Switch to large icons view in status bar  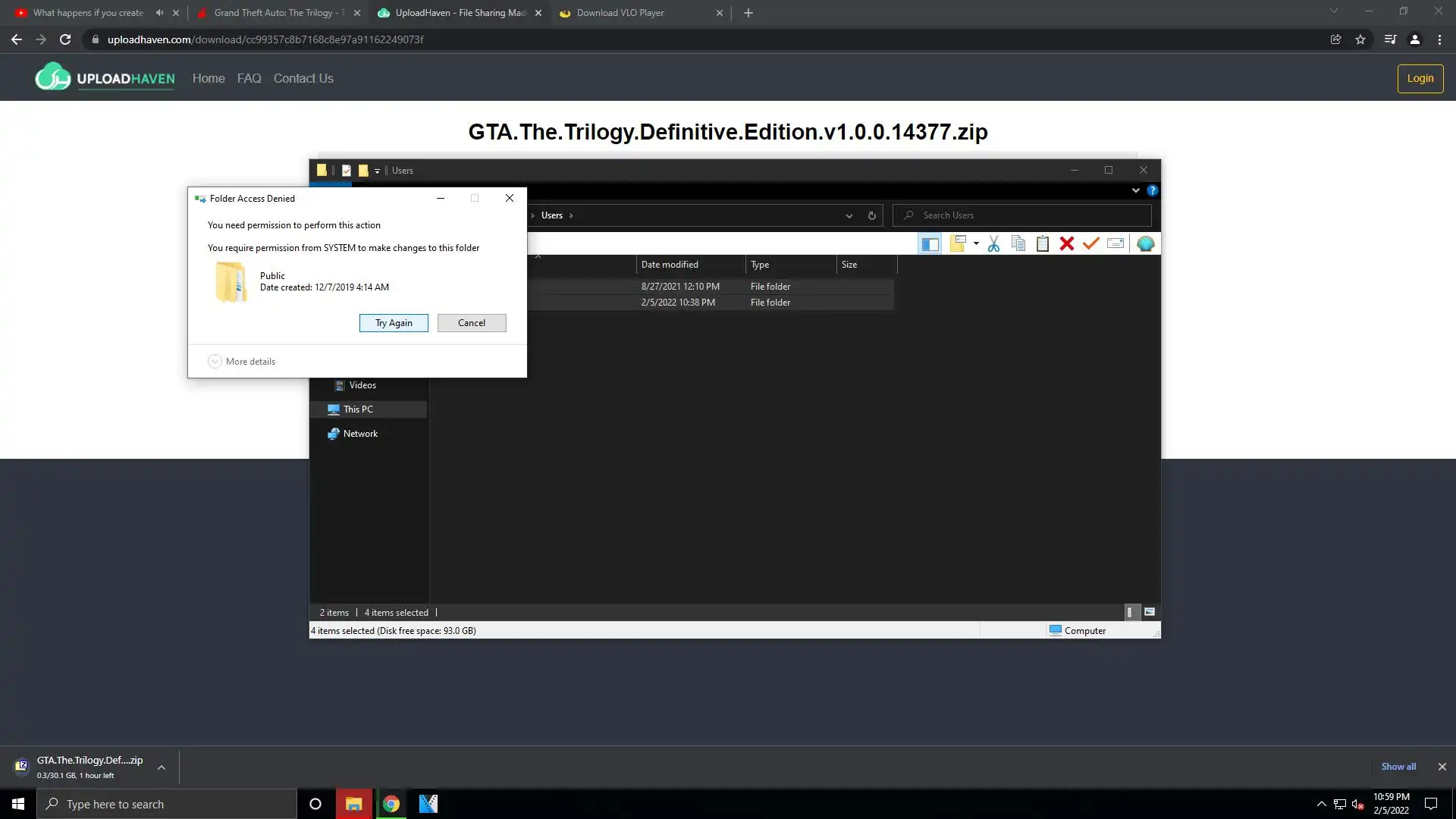coord(1150,612)
